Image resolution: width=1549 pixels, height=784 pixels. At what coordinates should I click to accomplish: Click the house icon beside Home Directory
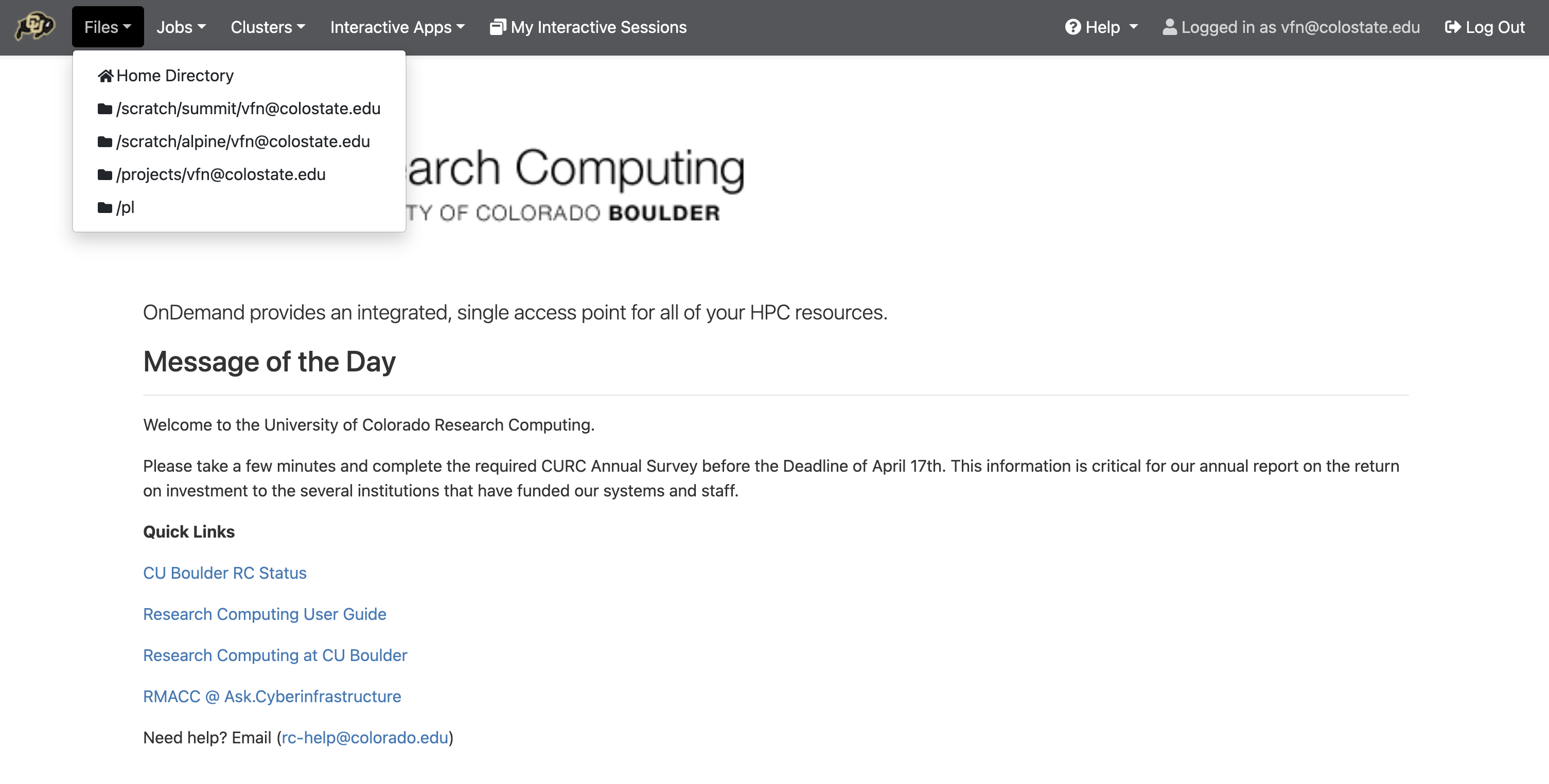[x=105, y=76]
